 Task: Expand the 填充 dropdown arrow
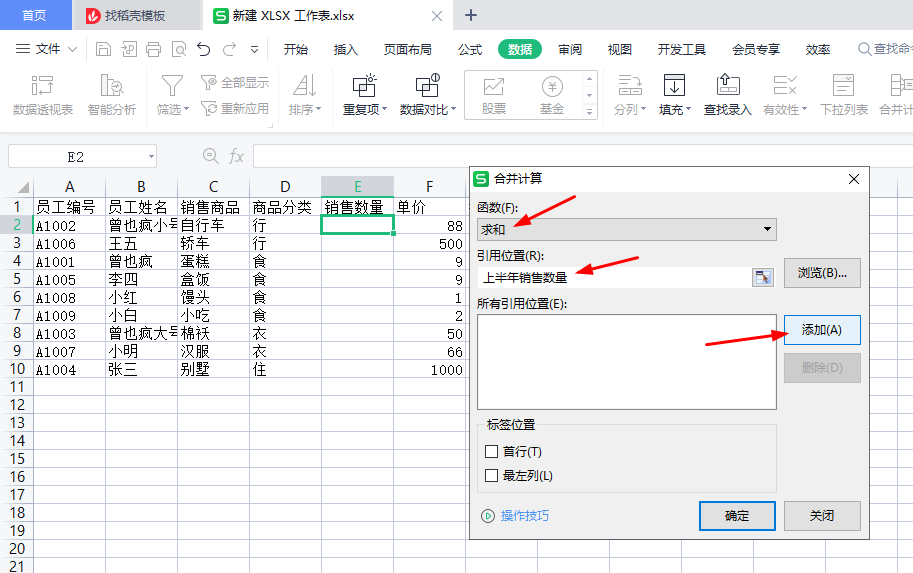[688, 109]
